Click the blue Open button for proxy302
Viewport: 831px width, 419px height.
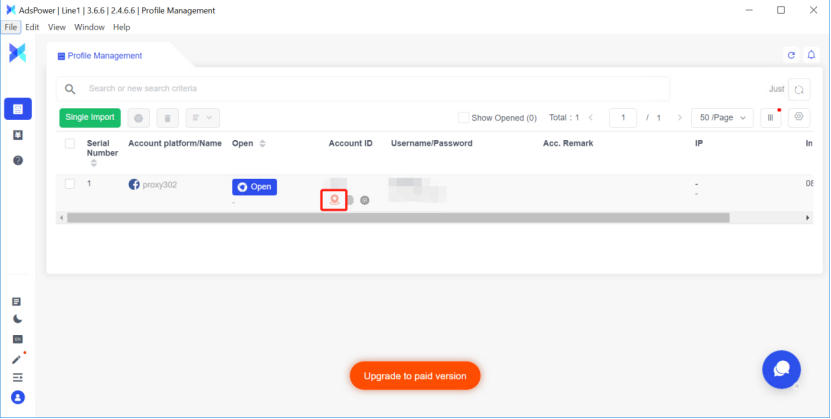(254, 187)
